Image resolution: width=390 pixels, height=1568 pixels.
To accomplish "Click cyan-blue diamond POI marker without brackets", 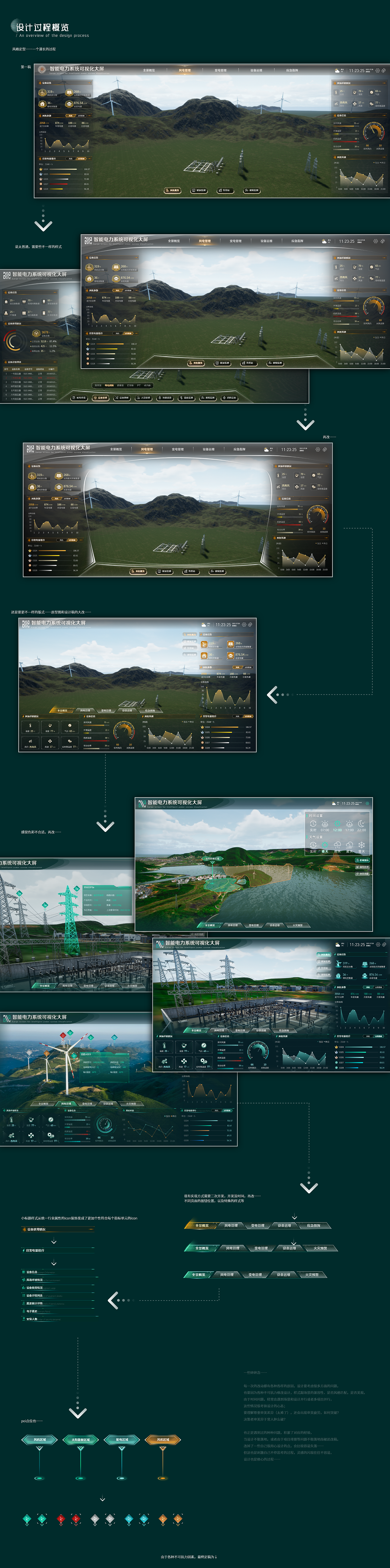I will [x=128, y=1519].
